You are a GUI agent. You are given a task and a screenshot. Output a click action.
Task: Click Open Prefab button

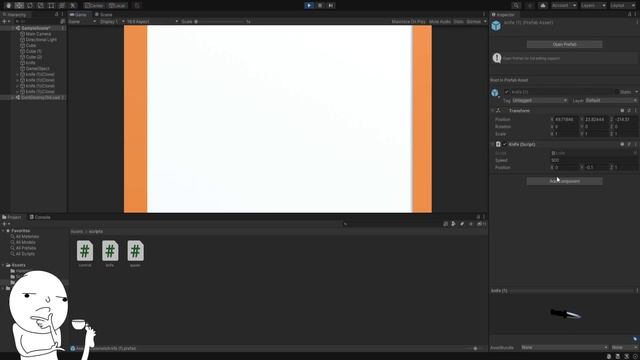(564, 44)
